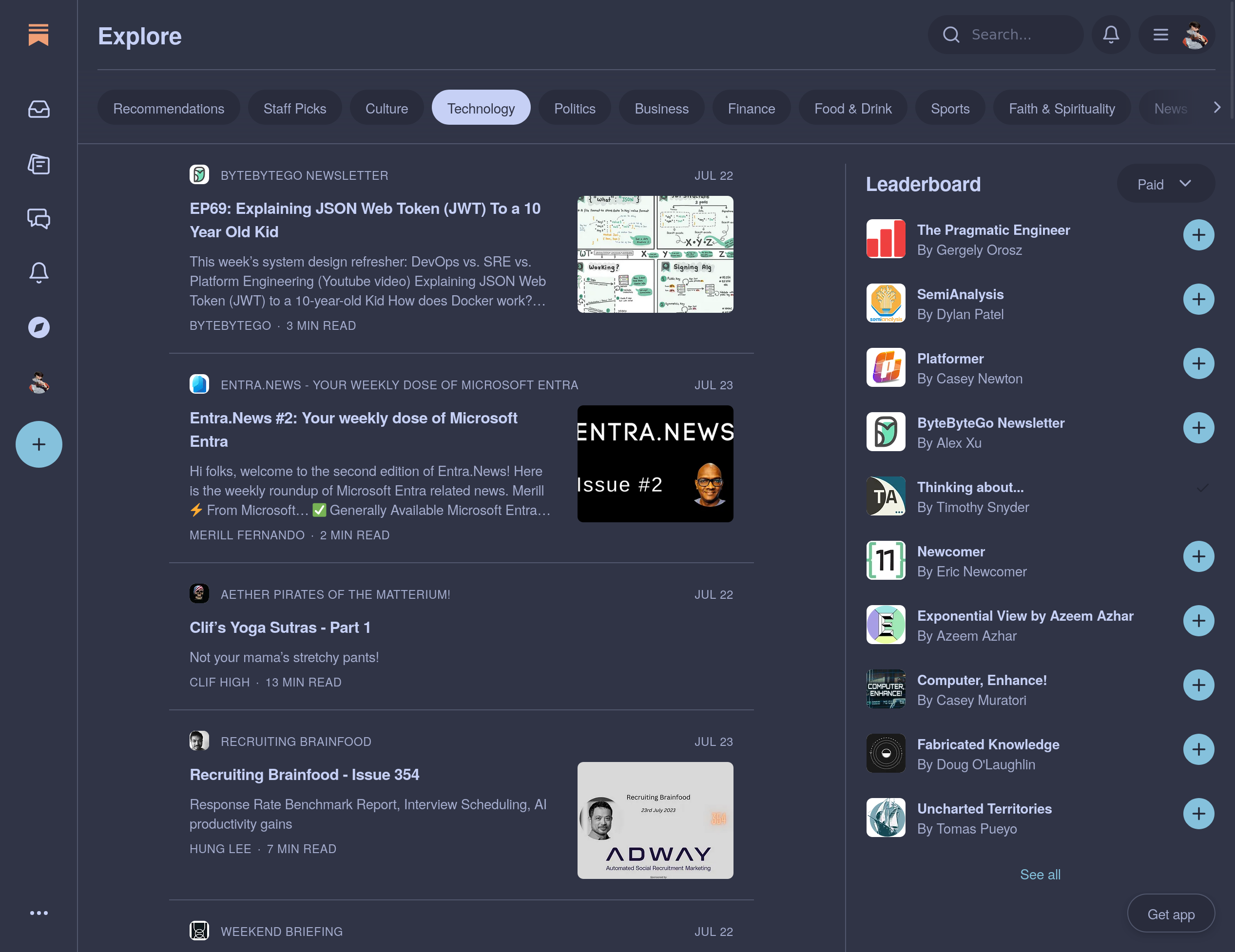Screen dimensions: 1235x952
Task: Subscribe to Platformer with plus button
Action: click(x=1198, y=363)
